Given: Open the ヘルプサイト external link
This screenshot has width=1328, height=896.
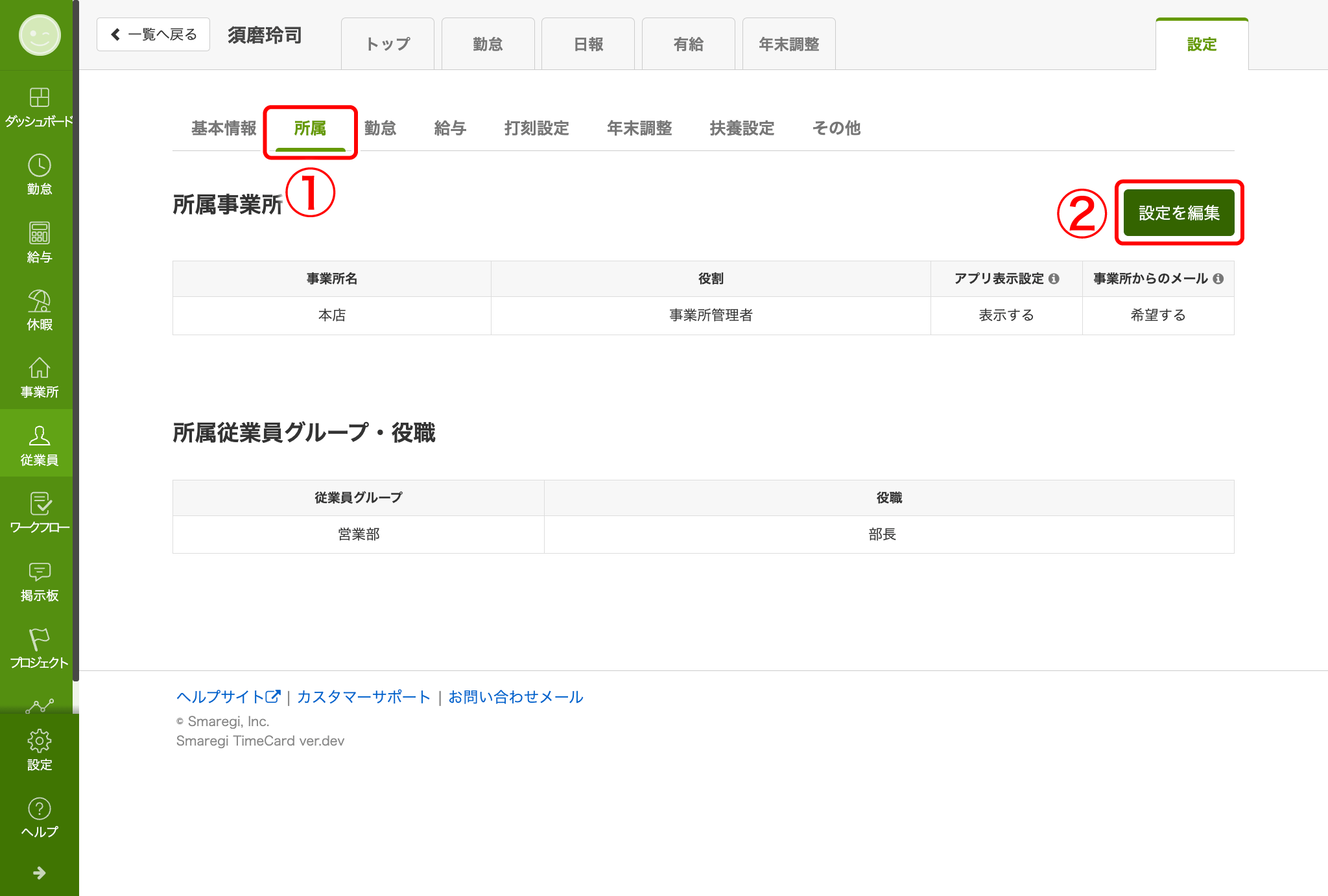Looking at the screenshot, I should [x=228, y=697].
